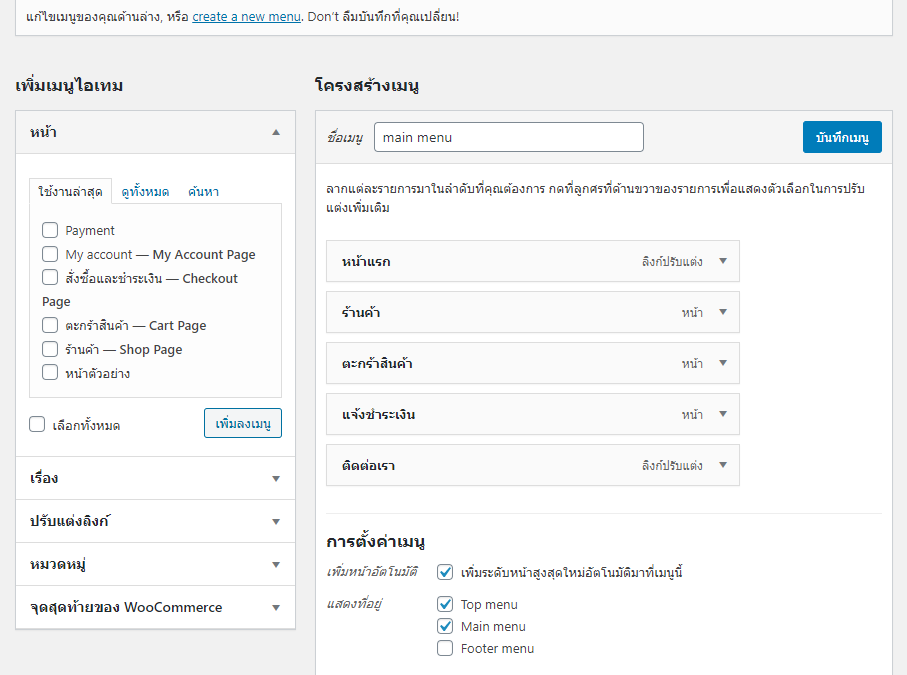Switch to the ดูทั้งหมด tab
The height and width of the screenshot is (675, 907).
click(145, 192)
